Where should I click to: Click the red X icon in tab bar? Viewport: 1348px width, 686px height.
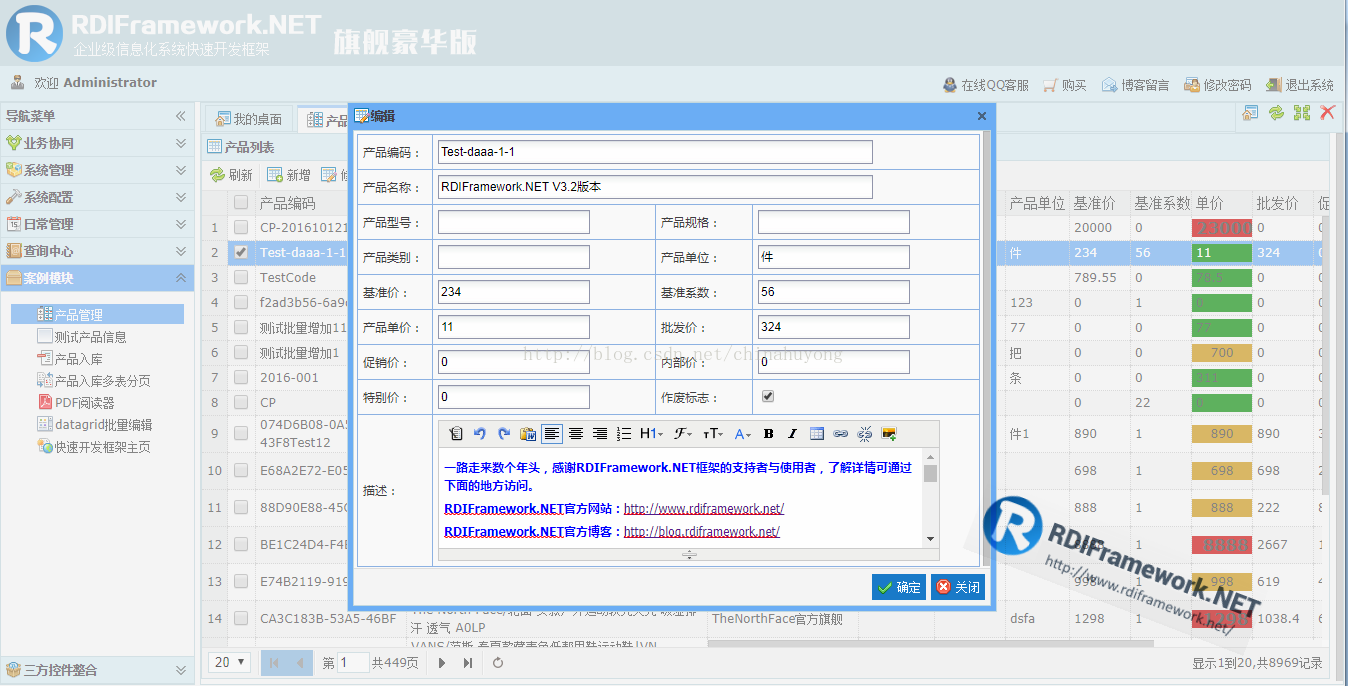1327,113
